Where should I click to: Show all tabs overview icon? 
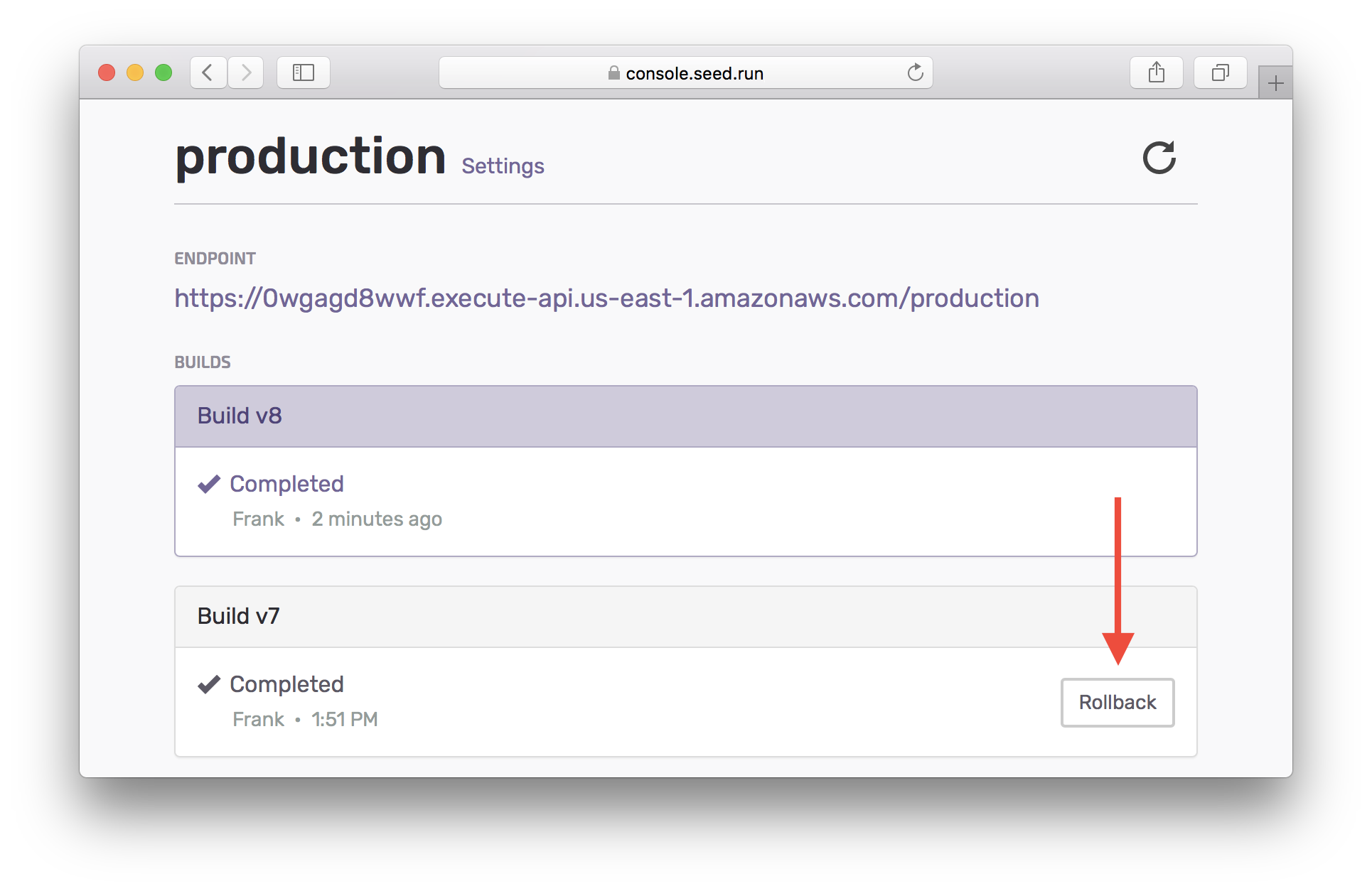tap(1220, 72)
